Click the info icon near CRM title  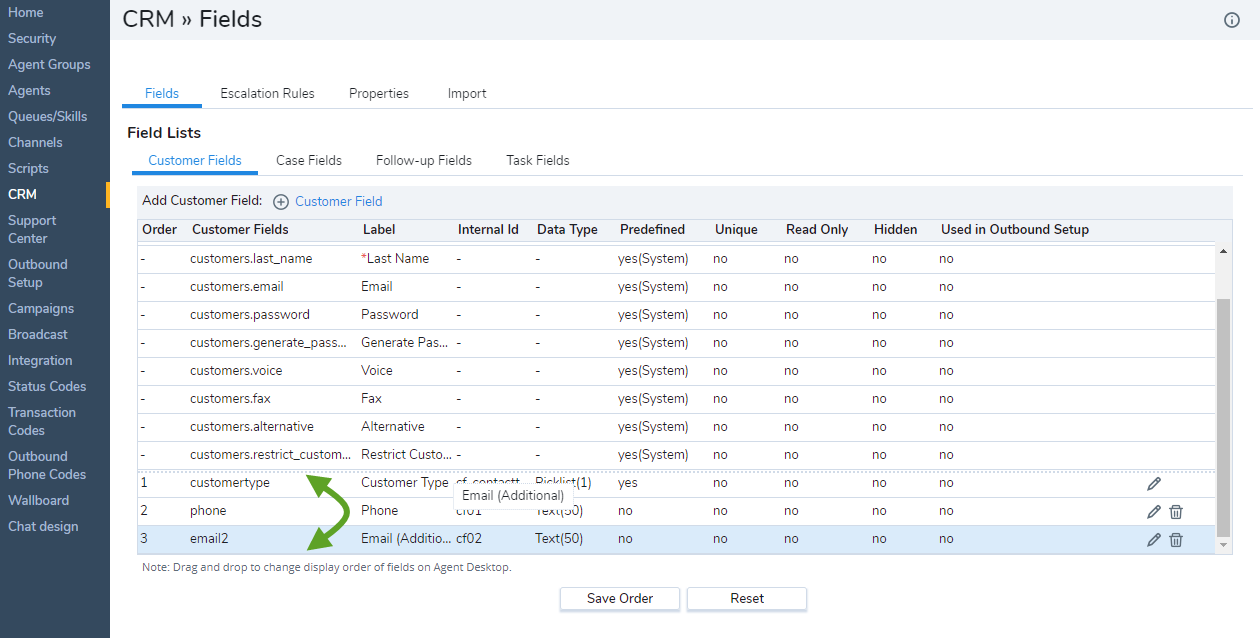tap(1232, 20)
